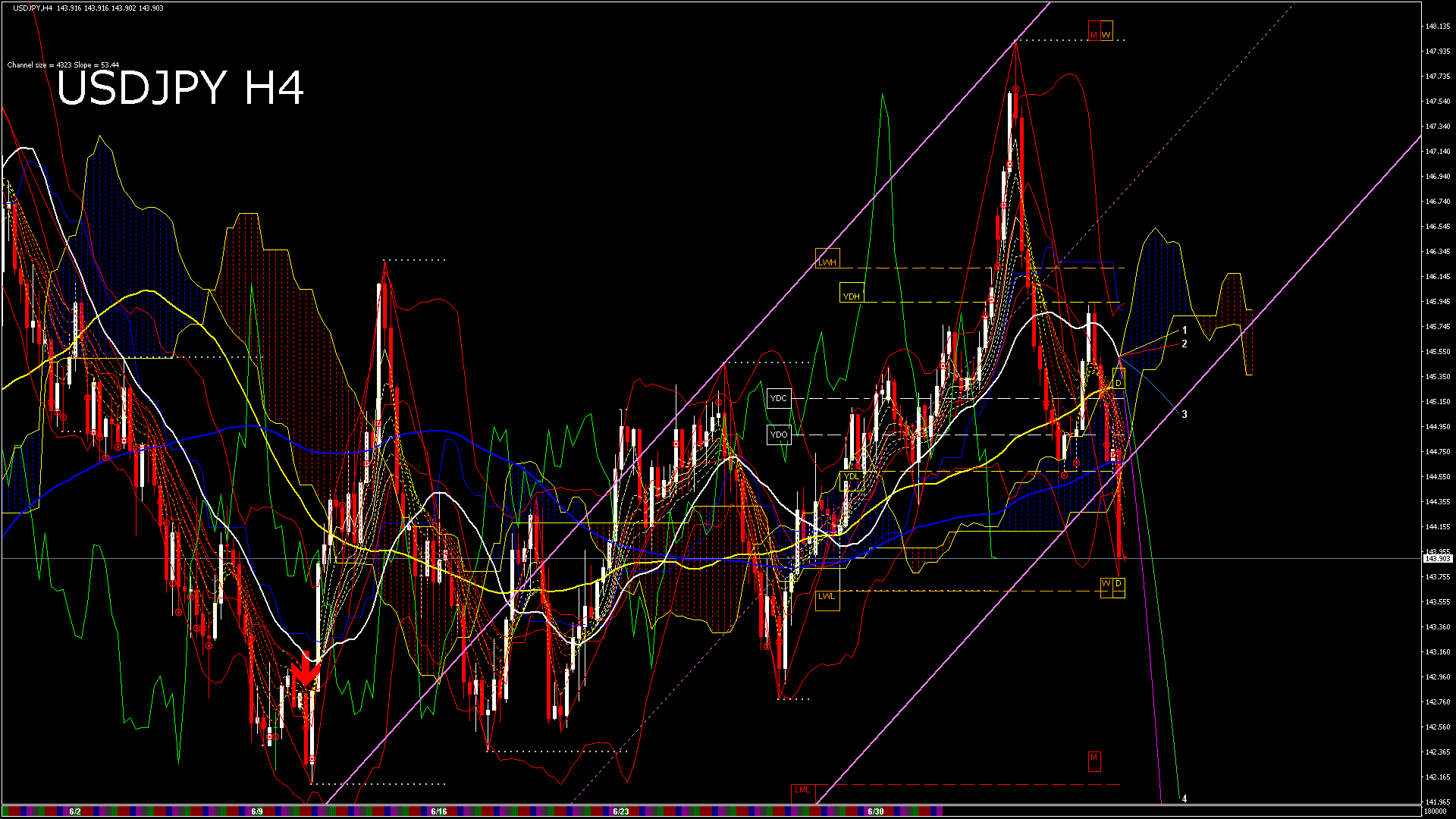
Task: Select the D box on the LWL line
Action: click(1119, 588)
